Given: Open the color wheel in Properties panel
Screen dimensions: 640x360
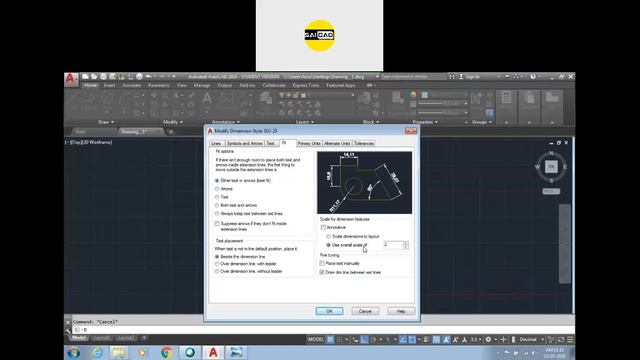Looking at the screenshot, I should coord(413,95).
